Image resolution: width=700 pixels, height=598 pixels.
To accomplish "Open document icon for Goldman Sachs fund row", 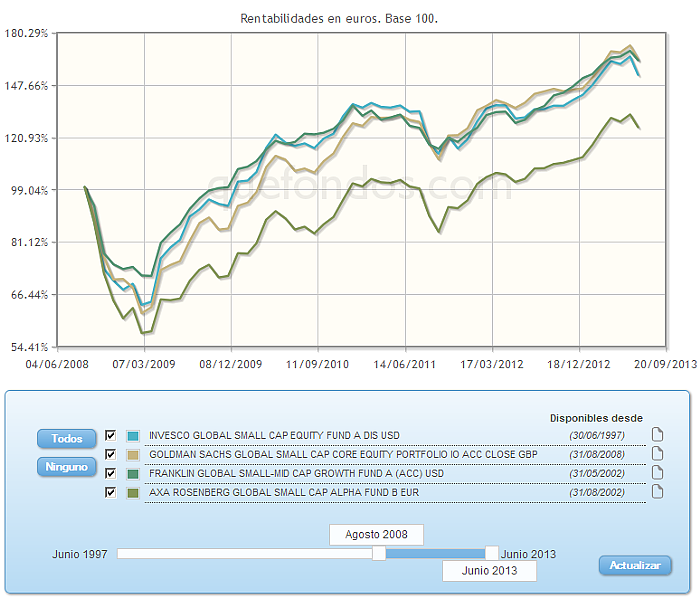I will (x=657, y=453).
